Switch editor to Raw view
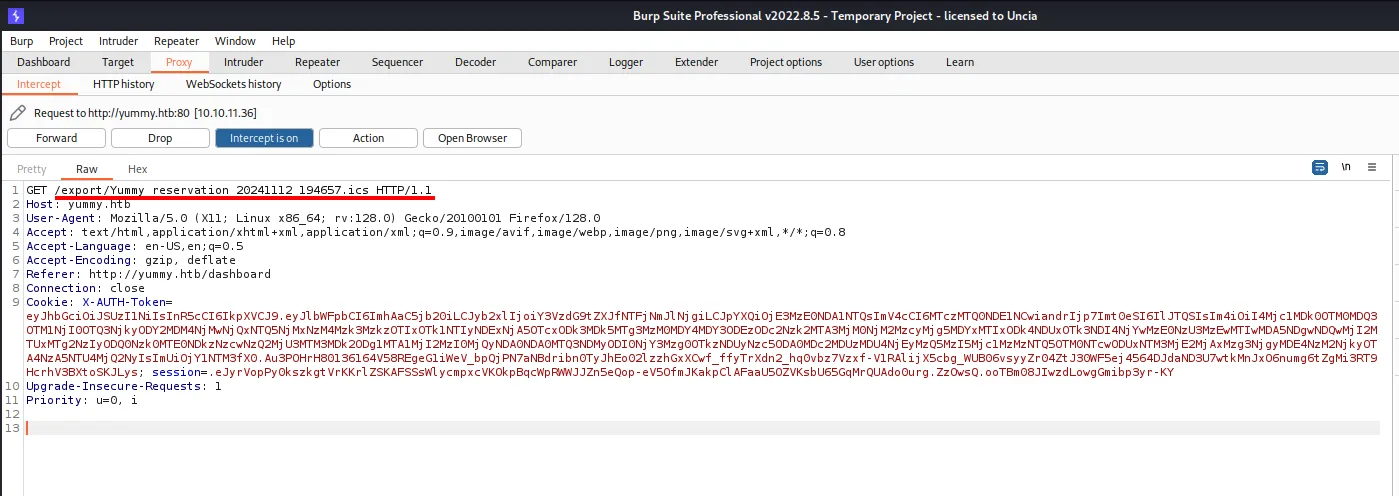 tap(87, 169)
